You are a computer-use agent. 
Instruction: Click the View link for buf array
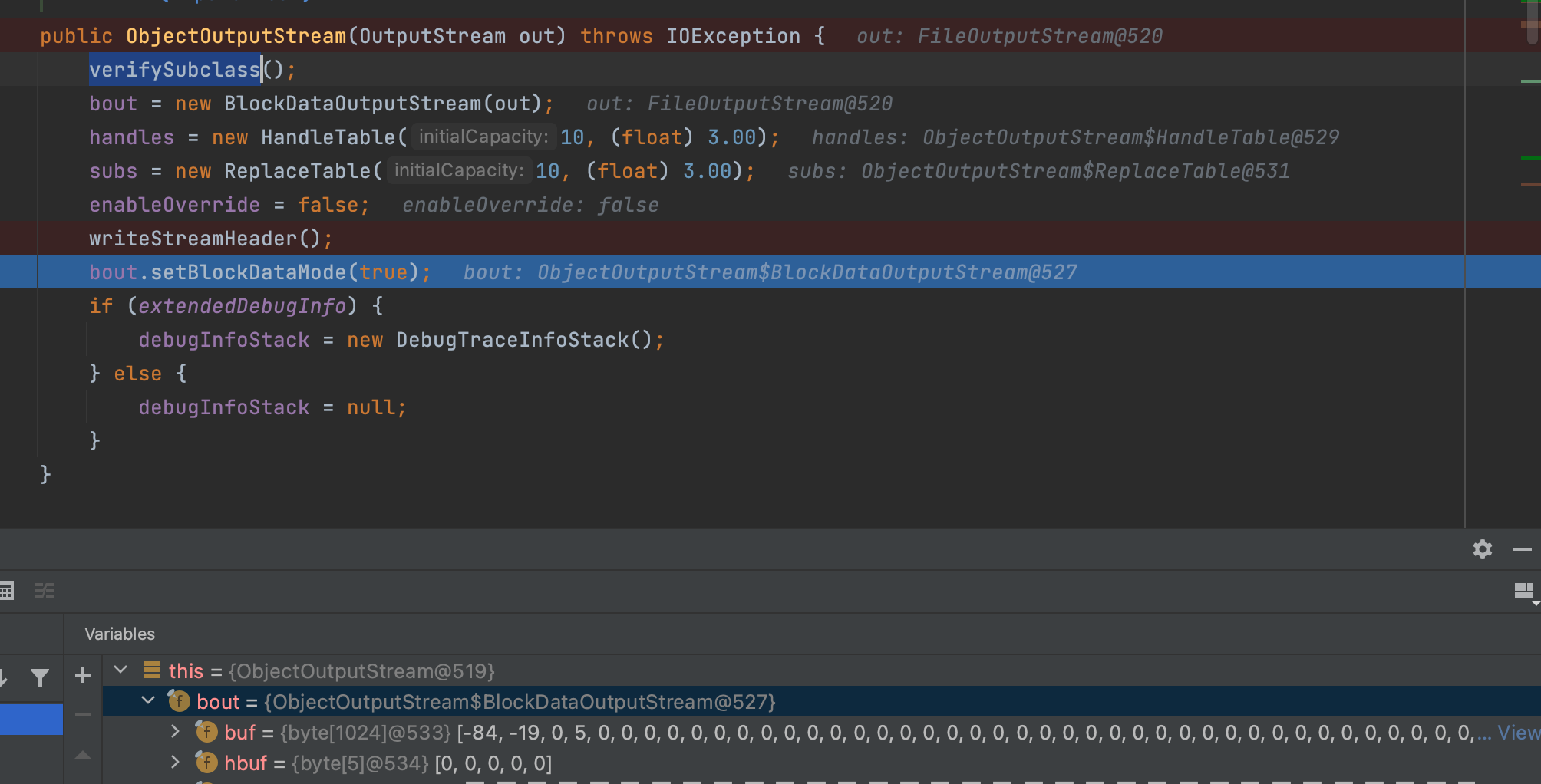(1519, 733)
